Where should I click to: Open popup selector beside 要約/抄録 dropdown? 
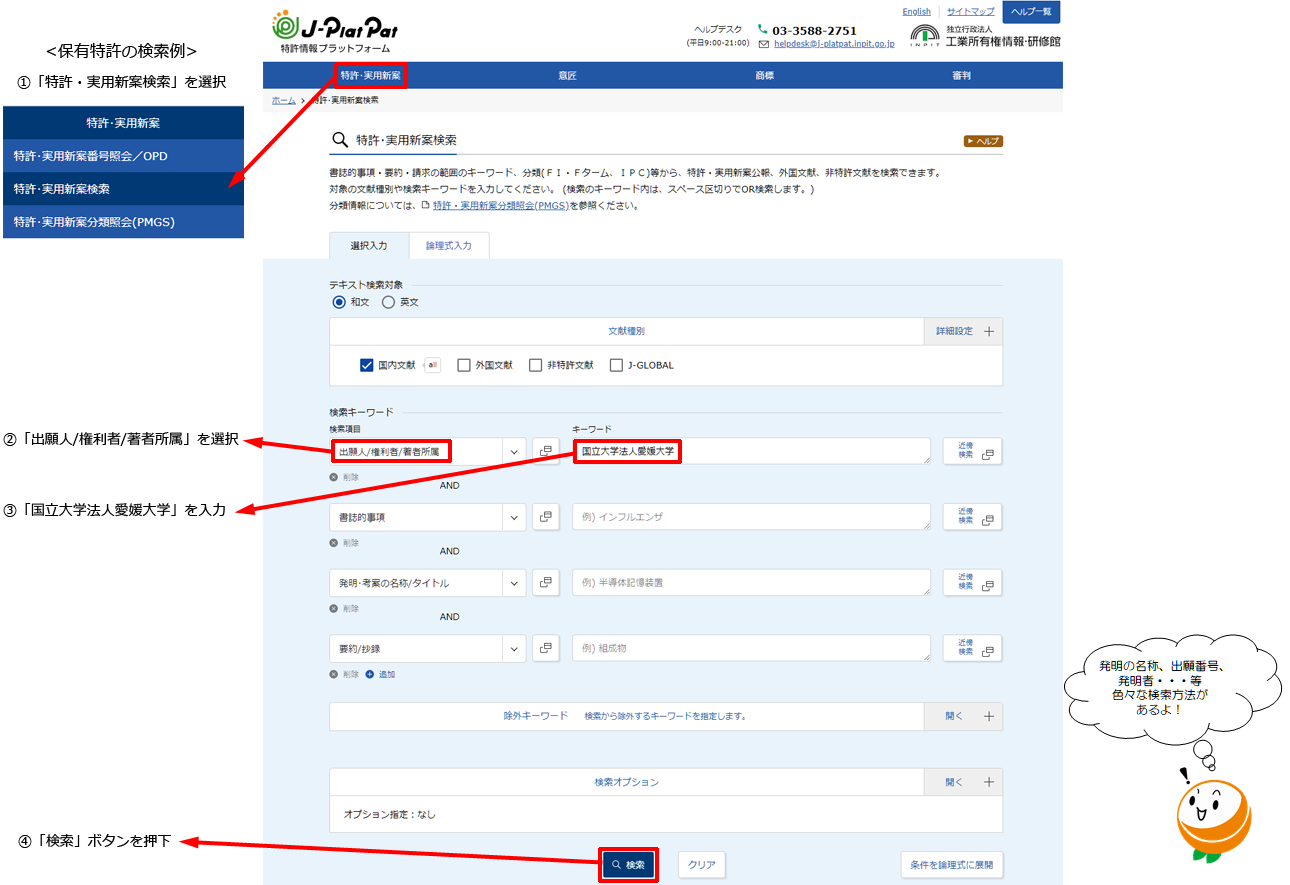point(546,649)
